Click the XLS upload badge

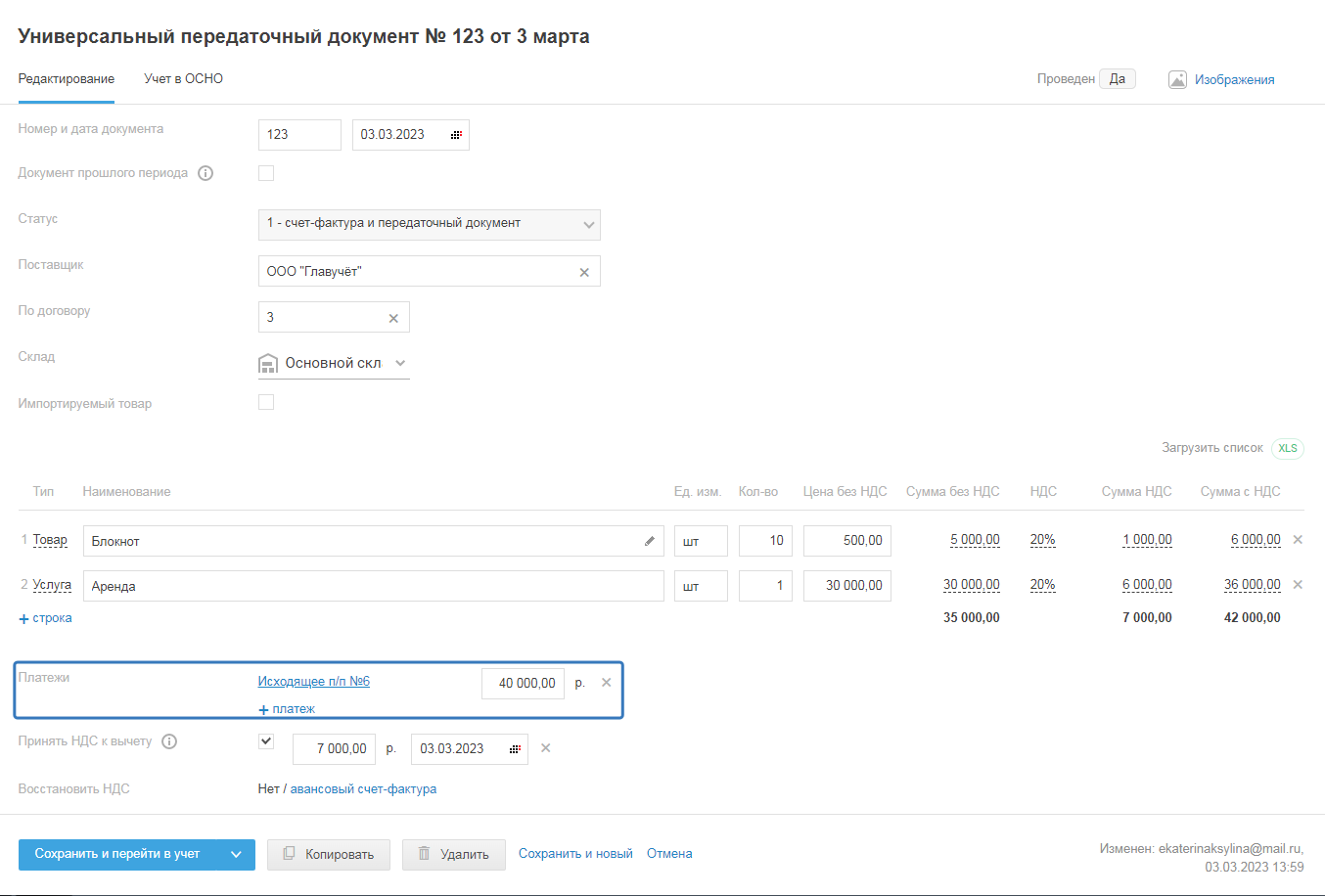coord(1288,448)
